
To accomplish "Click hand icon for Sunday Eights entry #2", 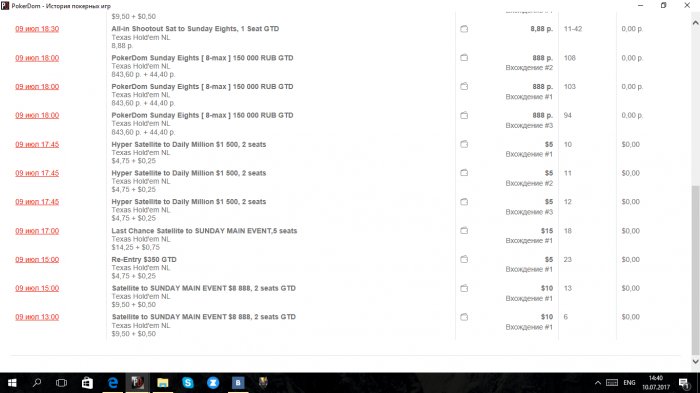I will click(x=464, y=58).
